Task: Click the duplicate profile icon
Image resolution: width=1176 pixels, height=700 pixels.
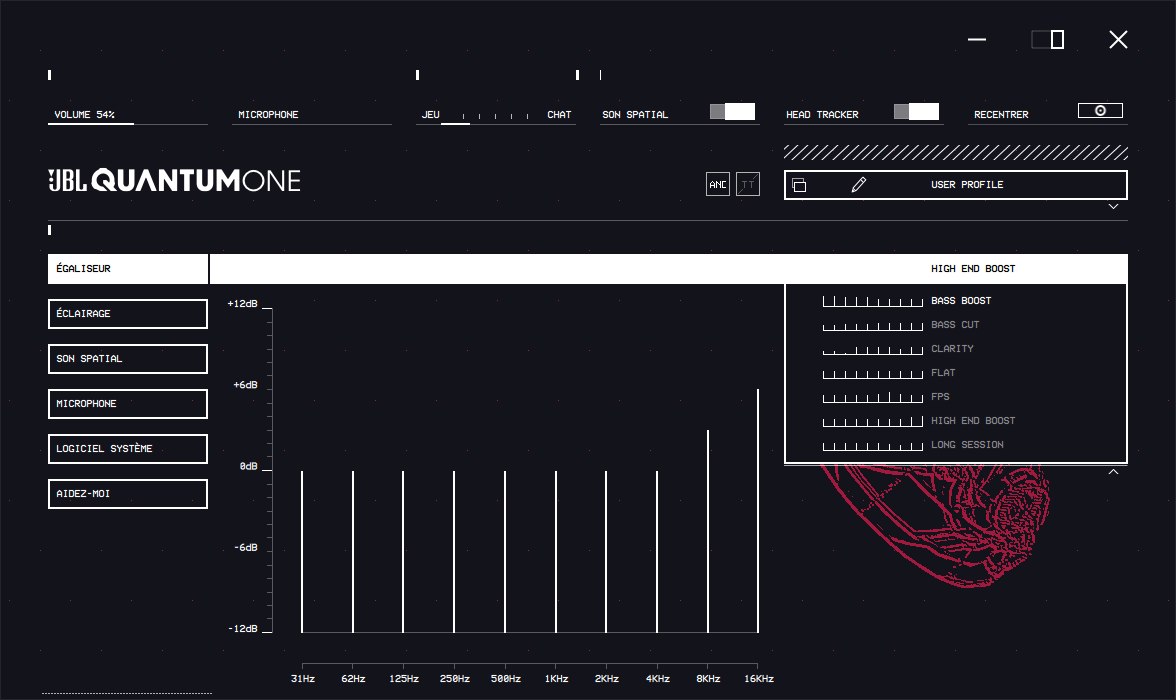Action: point(800,185)
